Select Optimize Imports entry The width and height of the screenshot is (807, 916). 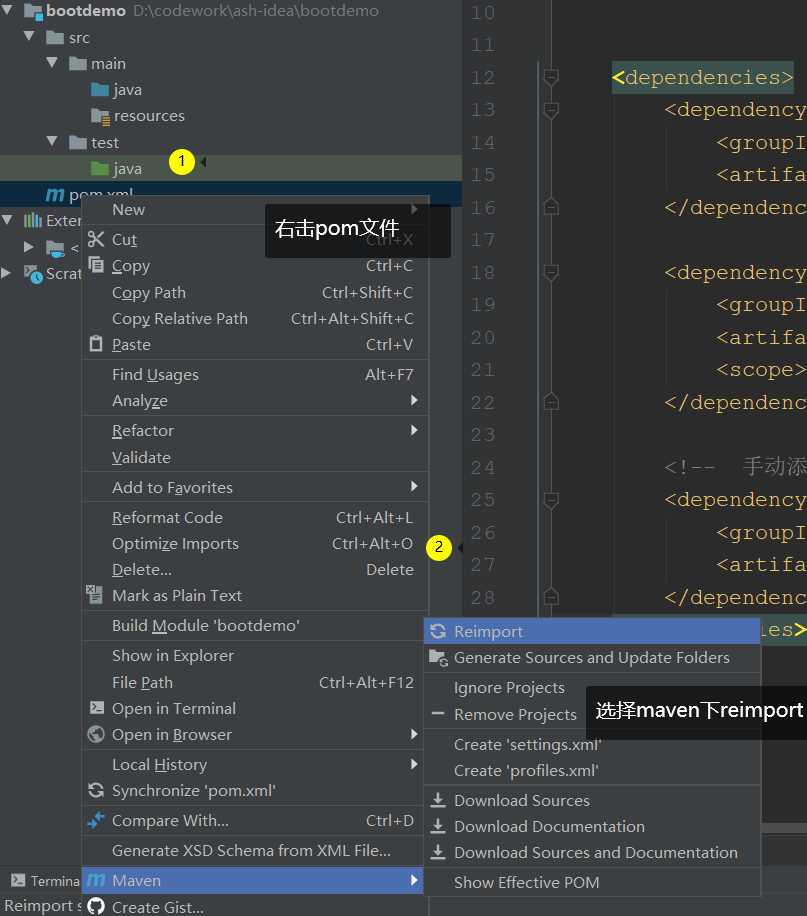click(255, 543)
